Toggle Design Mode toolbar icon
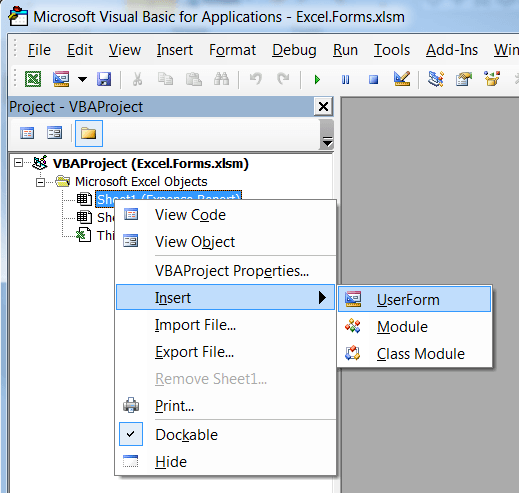This screenshot has width=519, height=493. 402,79
